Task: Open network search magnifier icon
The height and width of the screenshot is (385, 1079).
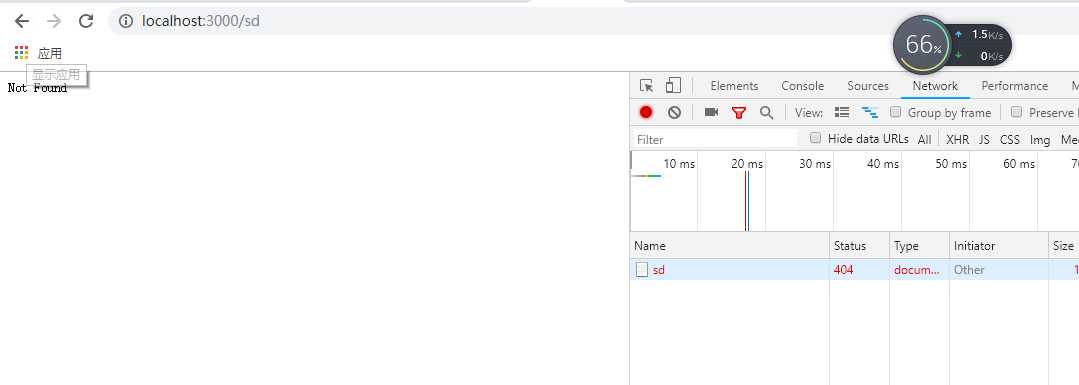Action: tap(766, 112)
